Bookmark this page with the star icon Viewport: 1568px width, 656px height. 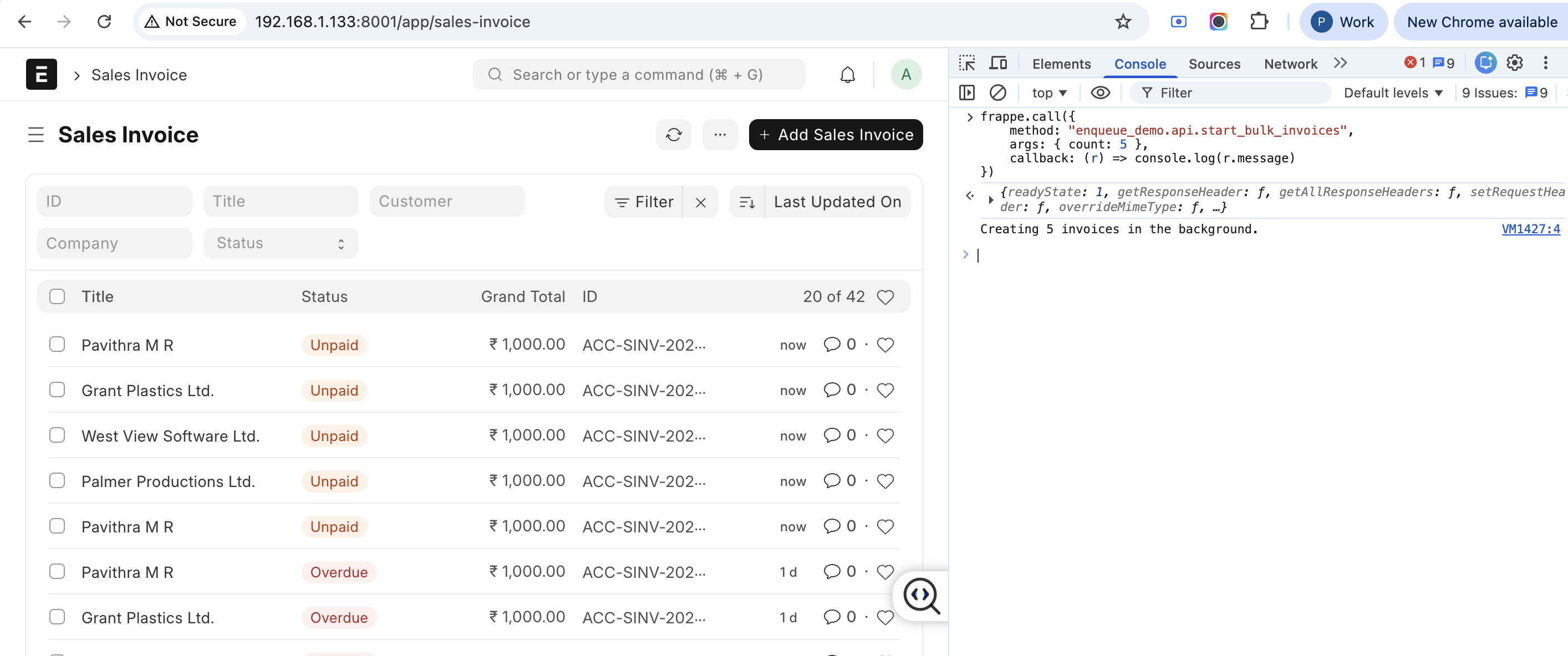1122,22
